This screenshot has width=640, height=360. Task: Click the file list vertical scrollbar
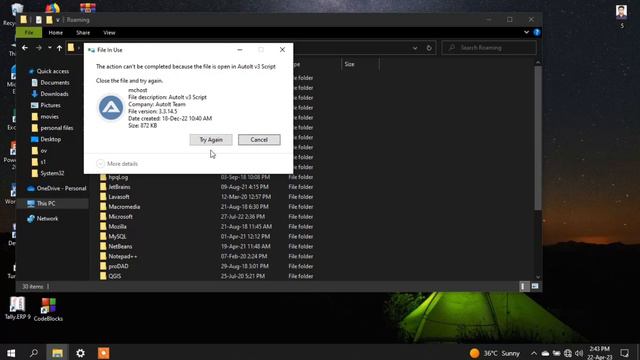[538, 138]
